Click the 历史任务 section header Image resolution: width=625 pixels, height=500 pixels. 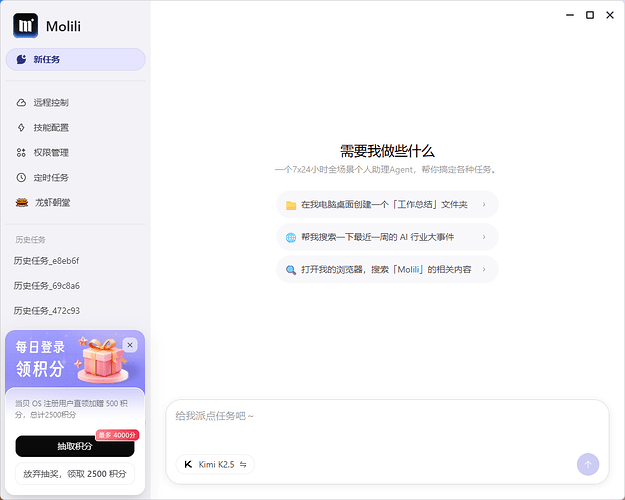click(x=30, y=240)
